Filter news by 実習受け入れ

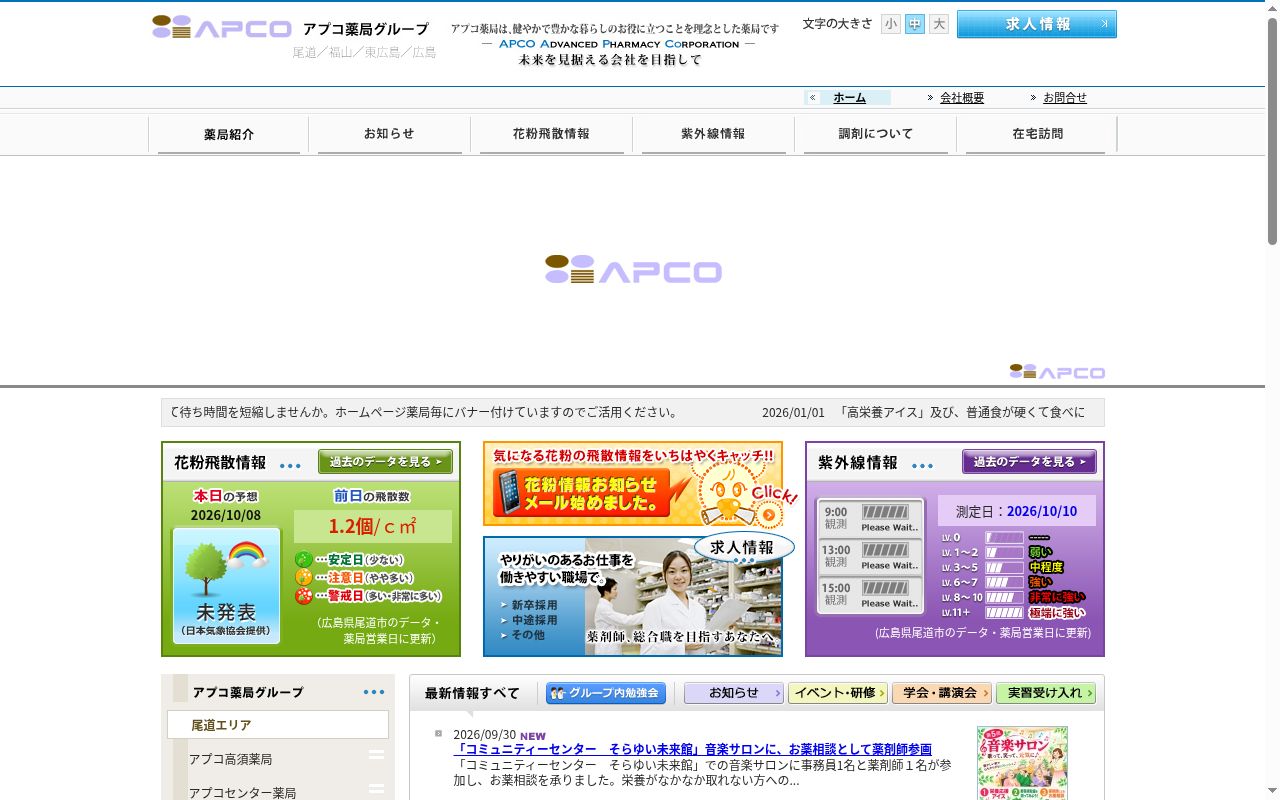click(1046, 693)
